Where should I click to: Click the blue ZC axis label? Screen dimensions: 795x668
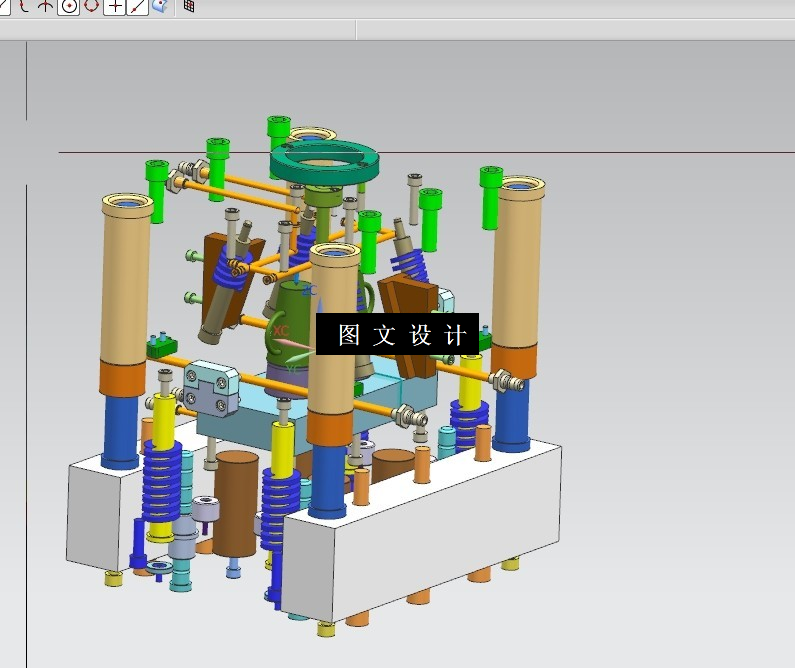pos(309,291)
